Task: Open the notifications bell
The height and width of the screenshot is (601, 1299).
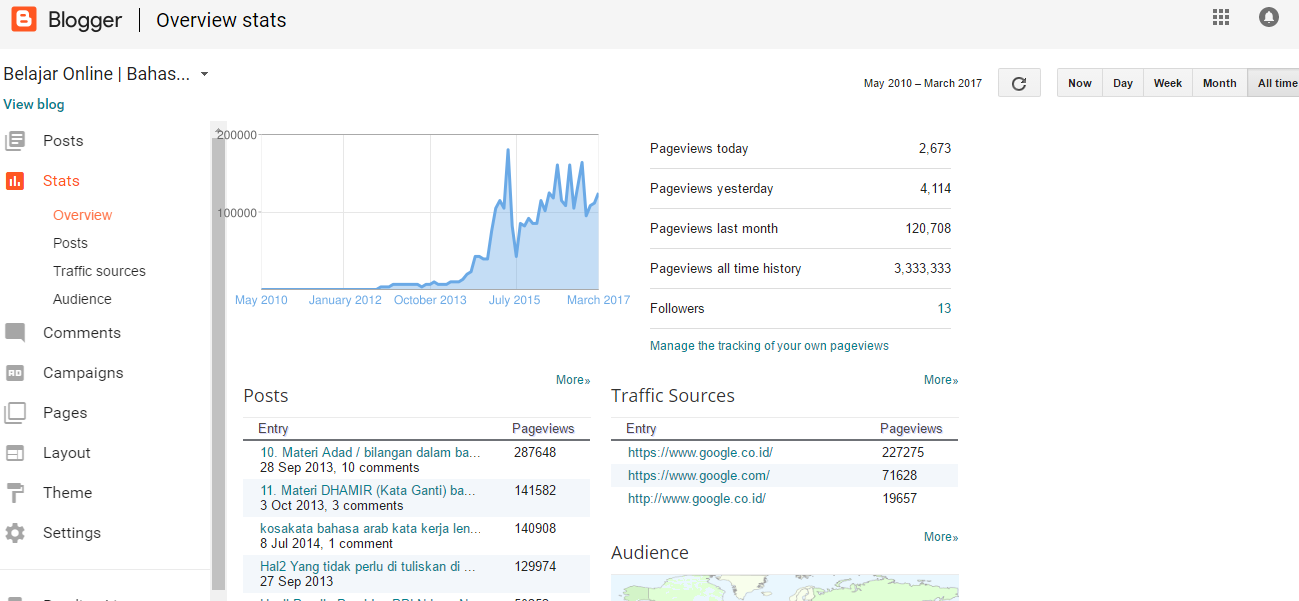Action: 1268,17
